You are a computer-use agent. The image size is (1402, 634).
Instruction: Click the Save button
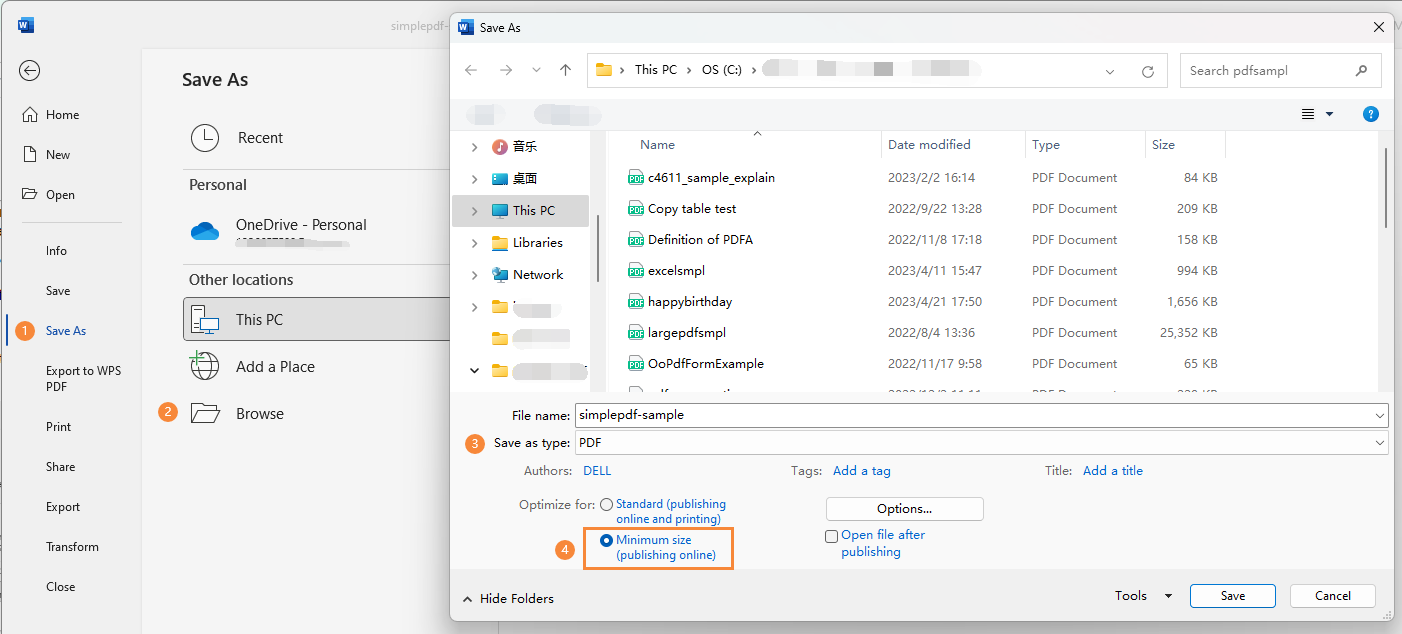click(1232, 595)
